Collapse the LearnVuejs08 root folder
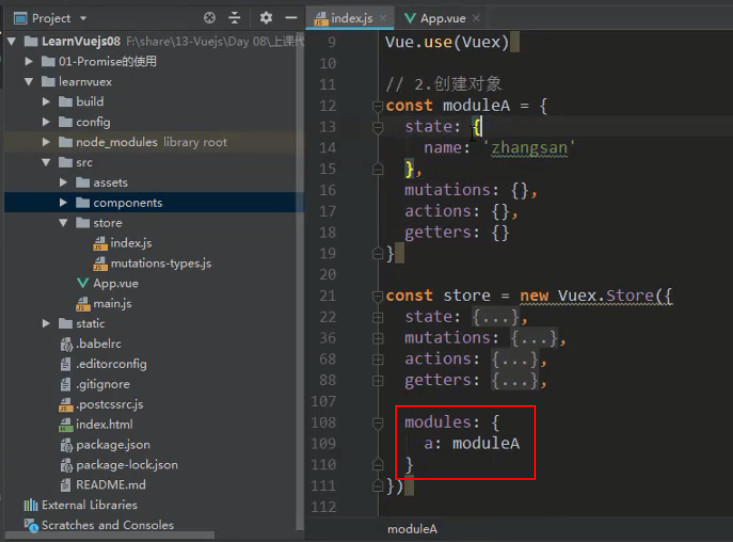This screenshot has width=733, height=542. [12, 41]
